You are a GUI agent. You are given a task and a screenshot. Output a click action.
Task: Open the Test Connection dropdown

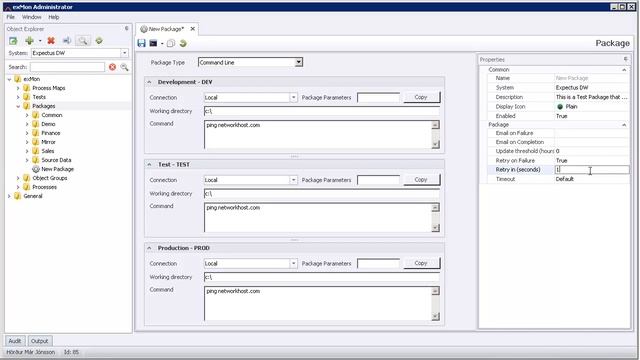(x=293, y=180)
